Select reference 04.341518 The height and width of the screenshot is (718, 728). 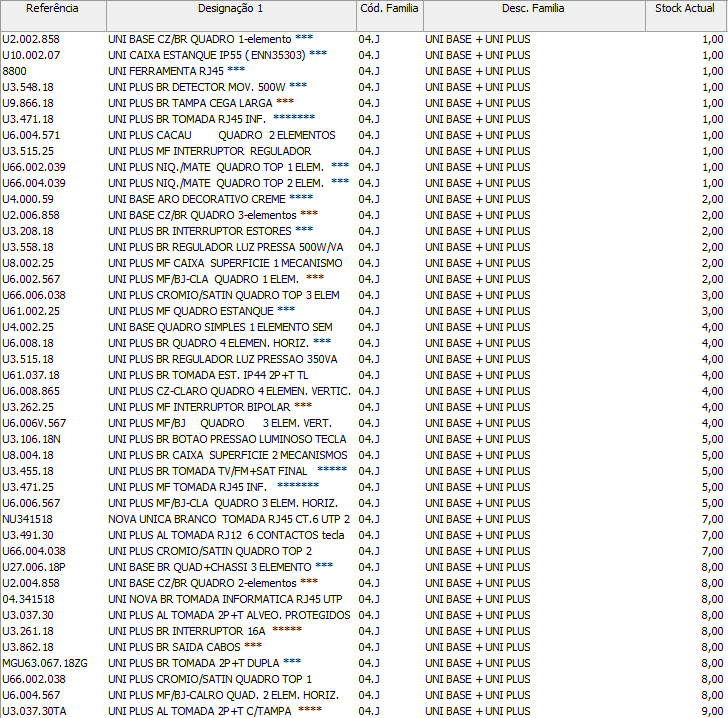click(28, 600)
